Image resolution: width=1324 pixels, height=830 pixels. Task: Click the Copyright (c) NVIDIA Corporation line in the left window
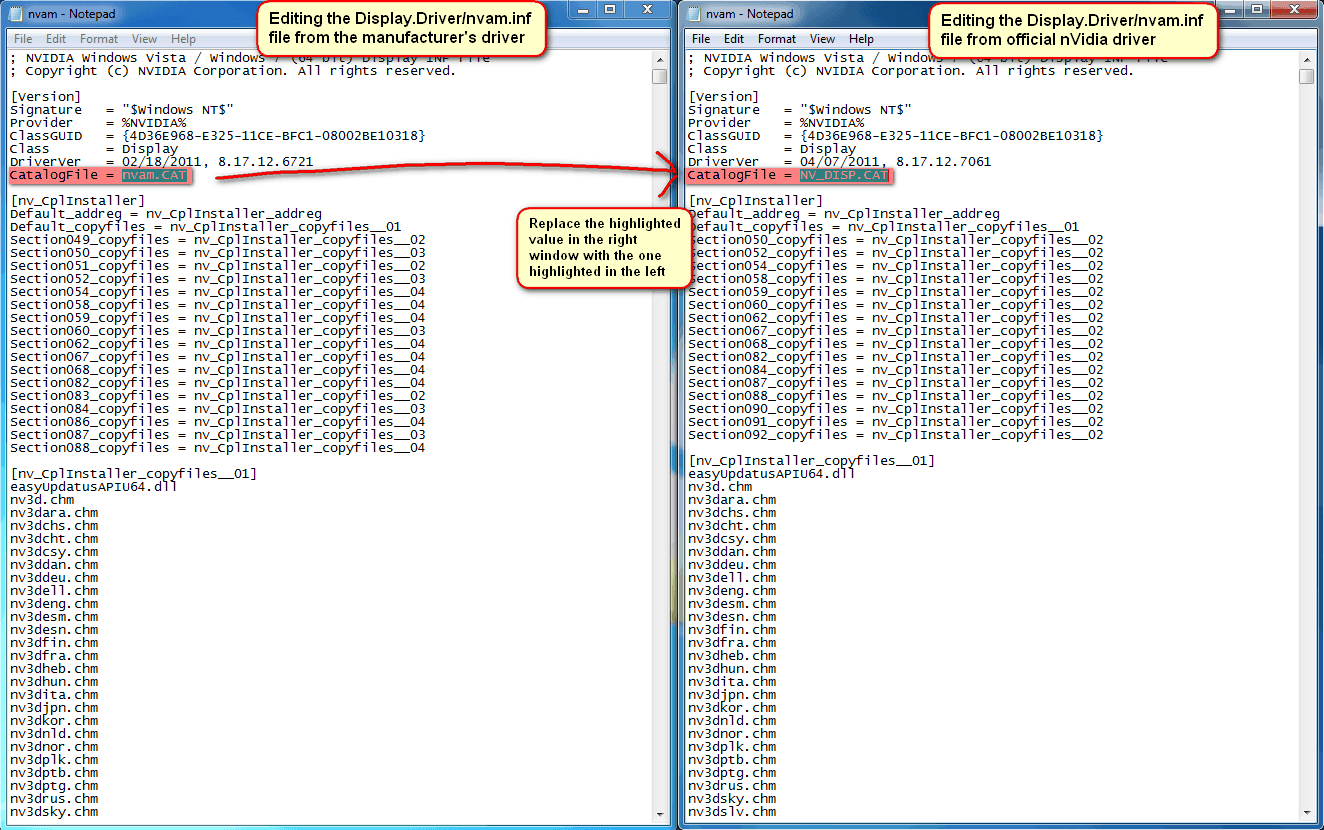pyautogui.click(x=233, y=71)
